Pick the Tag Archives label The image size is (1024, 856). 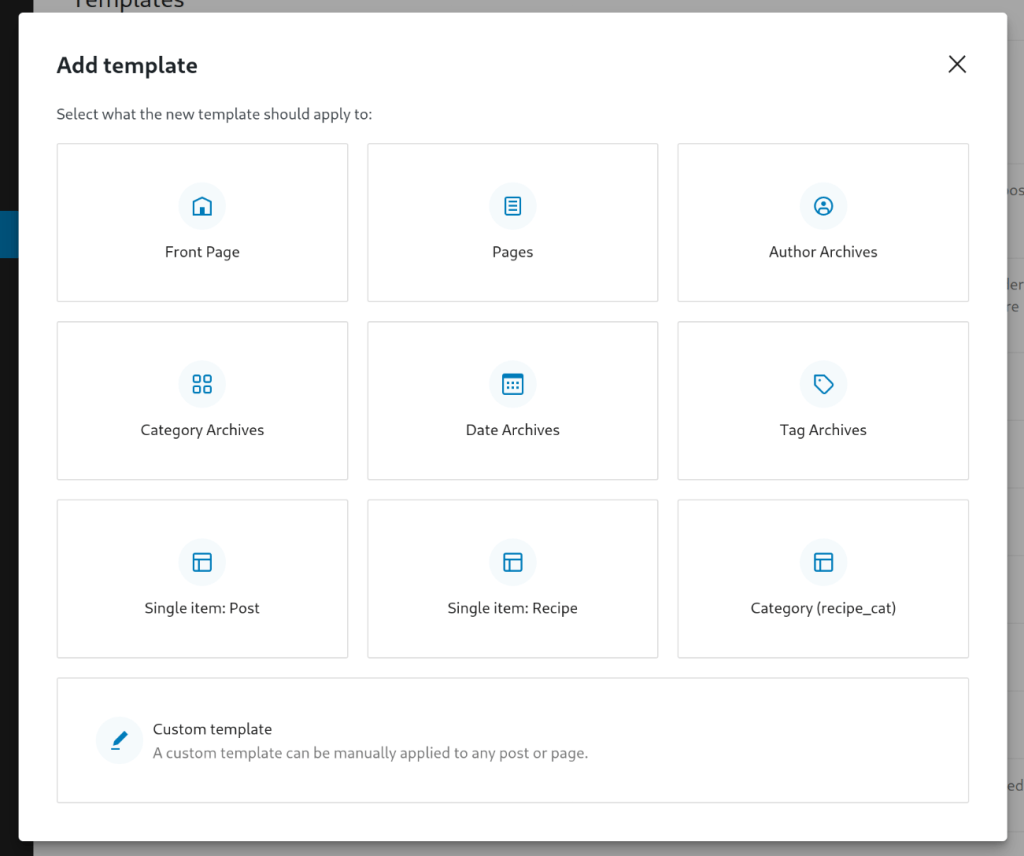(823, 430)
